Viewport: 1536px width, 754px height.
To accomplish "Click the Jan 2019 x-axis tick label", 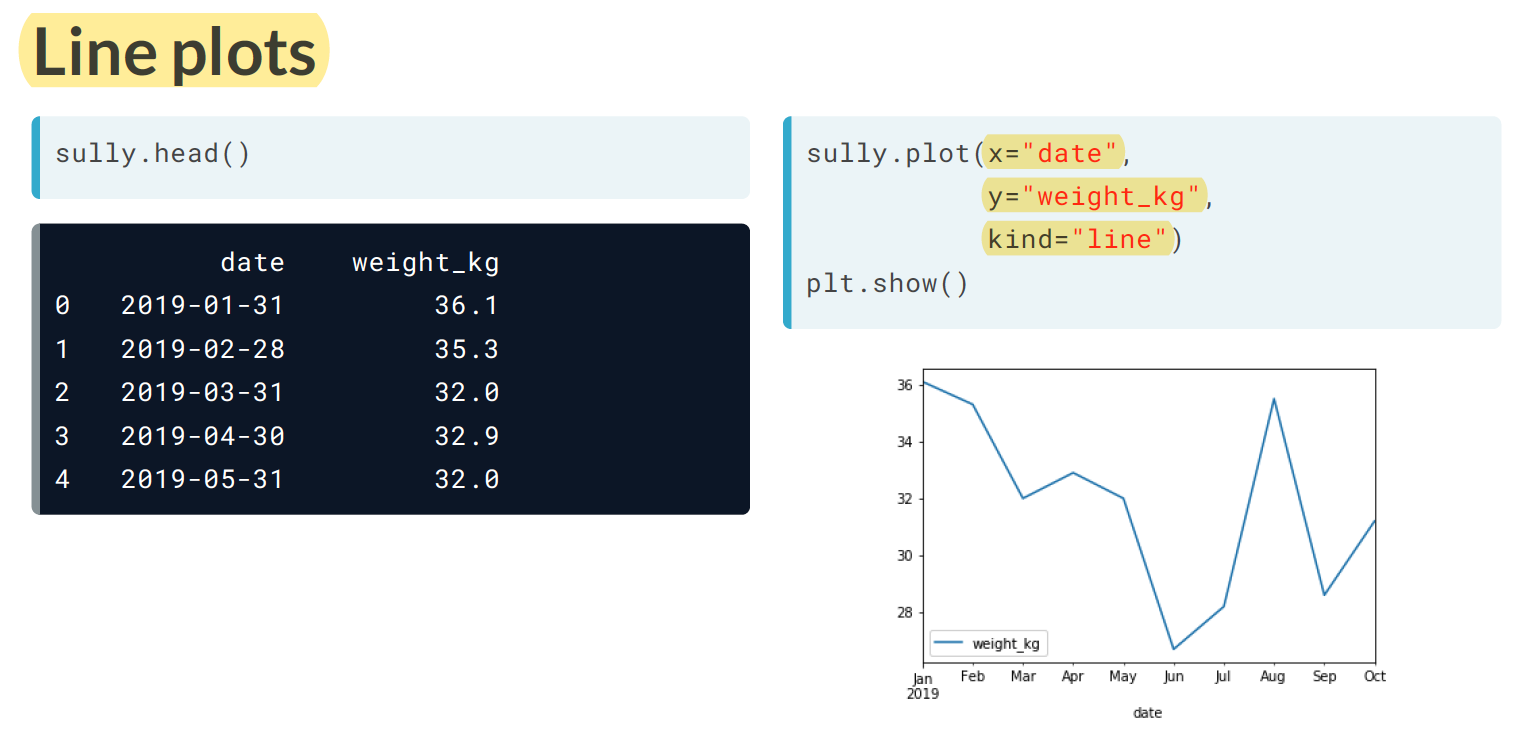I will (x=923, y=684).
